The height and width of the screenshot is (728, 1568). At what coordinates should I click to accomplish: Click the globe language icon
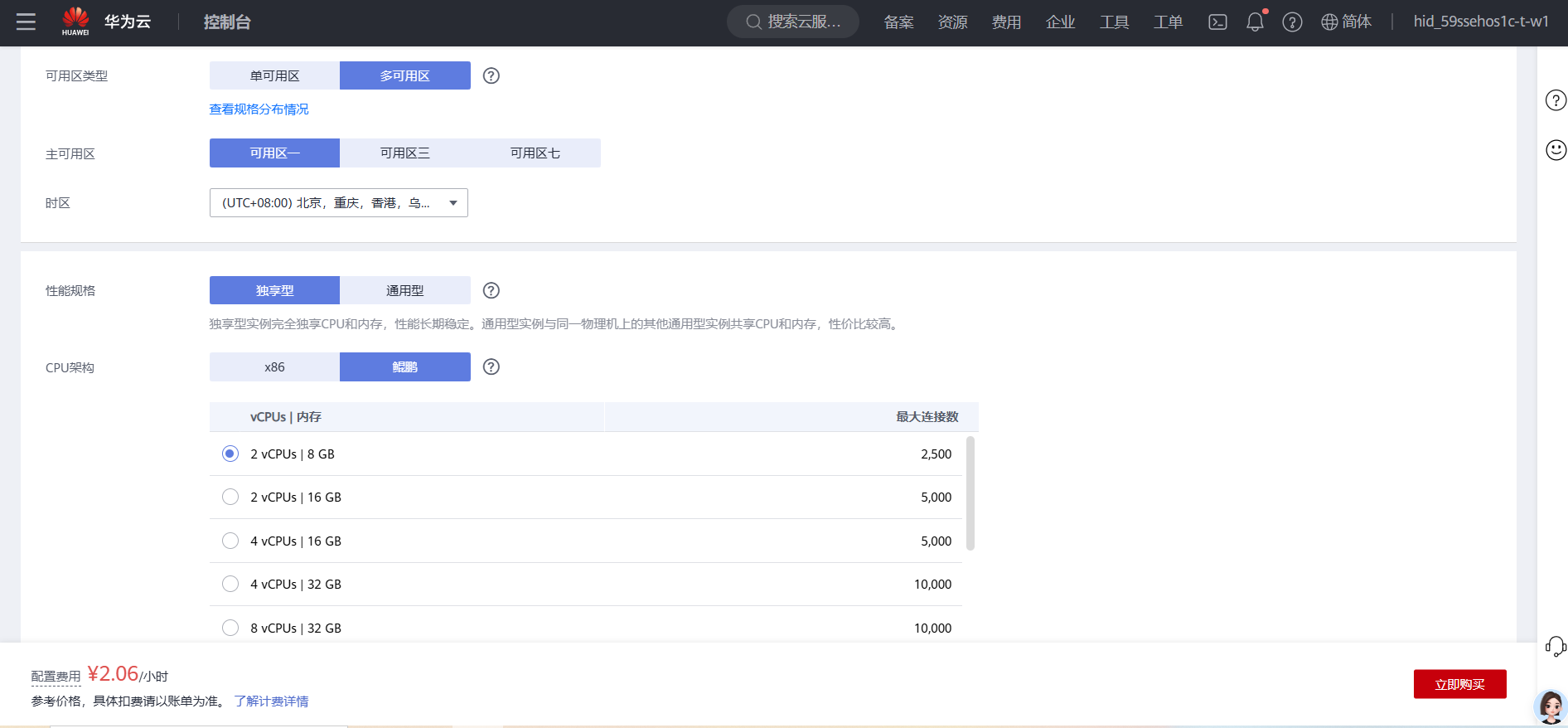pos(1329,22)
